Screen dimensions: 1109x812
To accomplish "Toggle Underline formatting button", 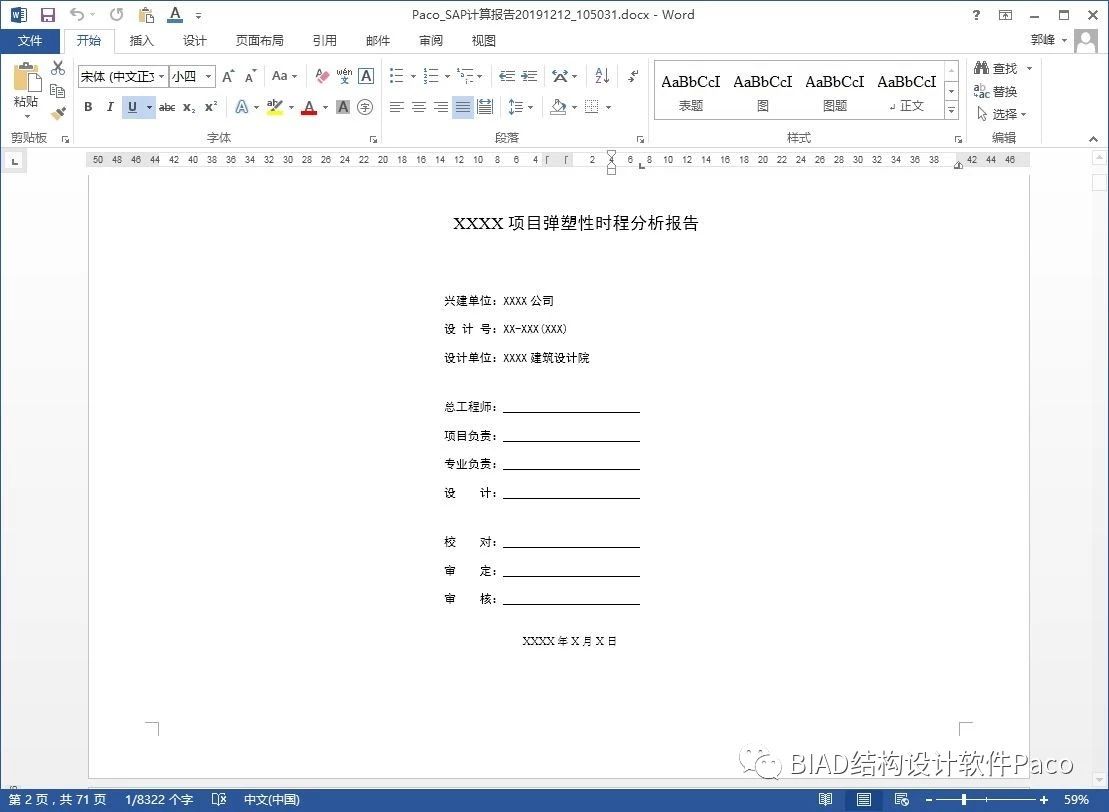I will click(x=132, y=107).
